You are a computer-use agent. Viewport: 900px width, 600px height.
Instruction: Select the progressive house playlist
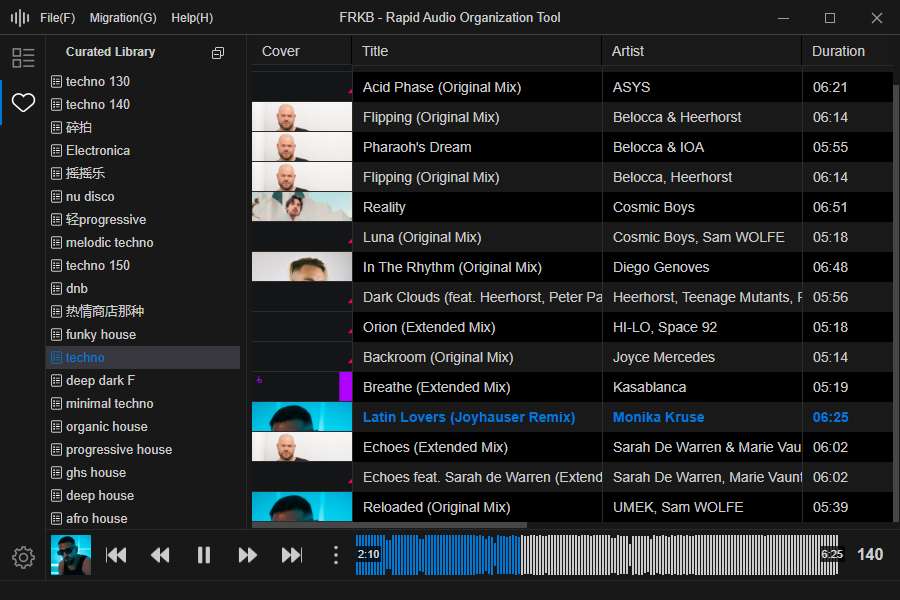point(118,450)
